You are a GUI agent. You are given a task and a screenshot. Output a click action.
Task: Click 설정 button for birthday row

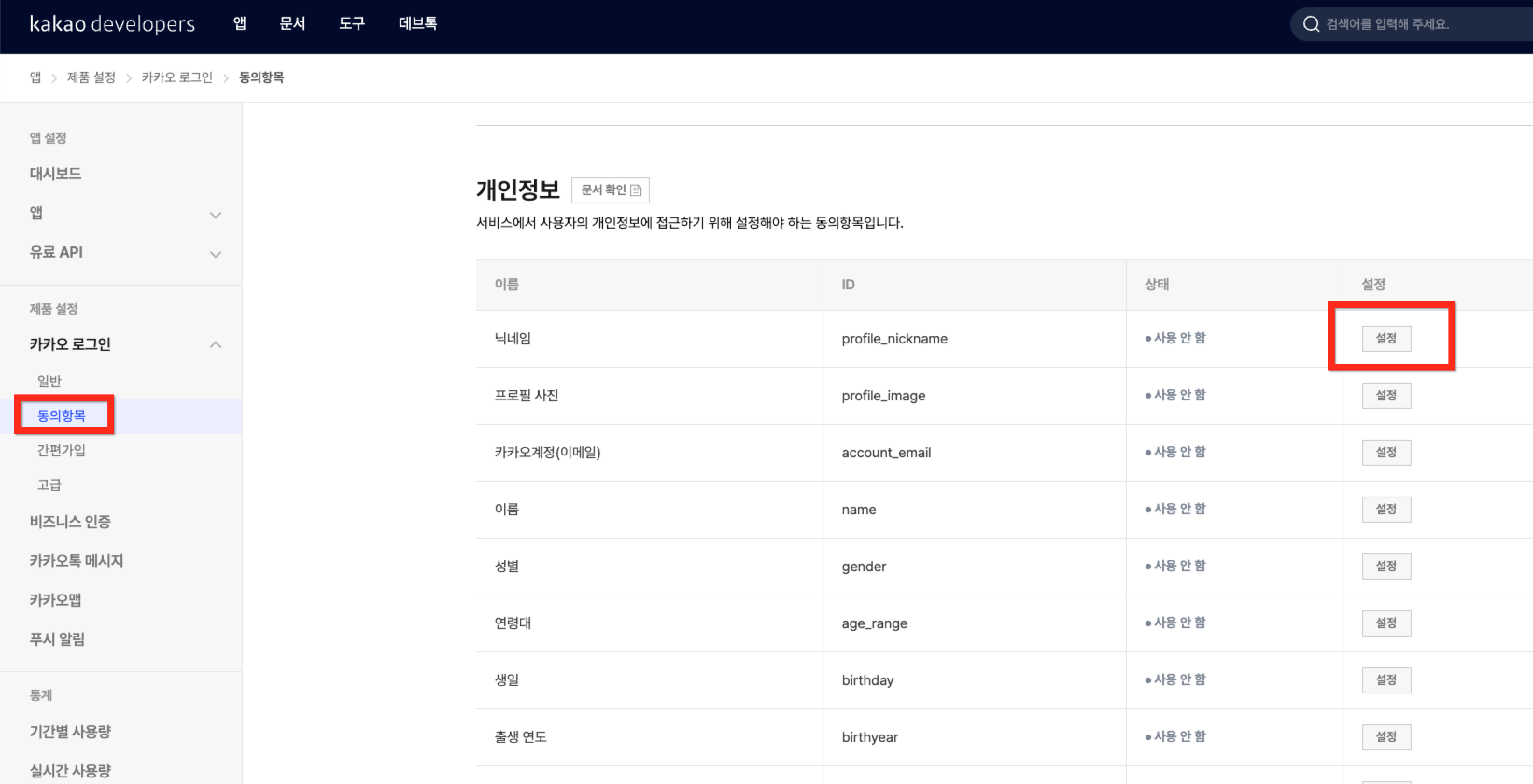1385,680
